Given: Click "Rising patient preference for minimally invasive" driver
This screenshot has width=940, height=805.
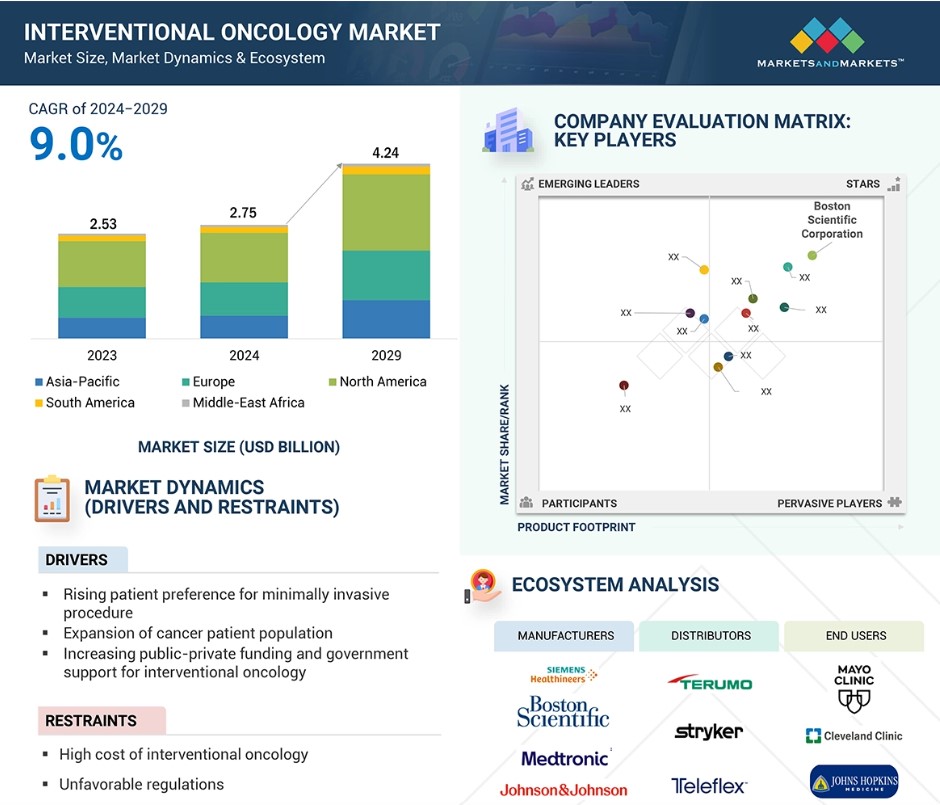Looking at the screenshot, I should [x=226, y=603].
